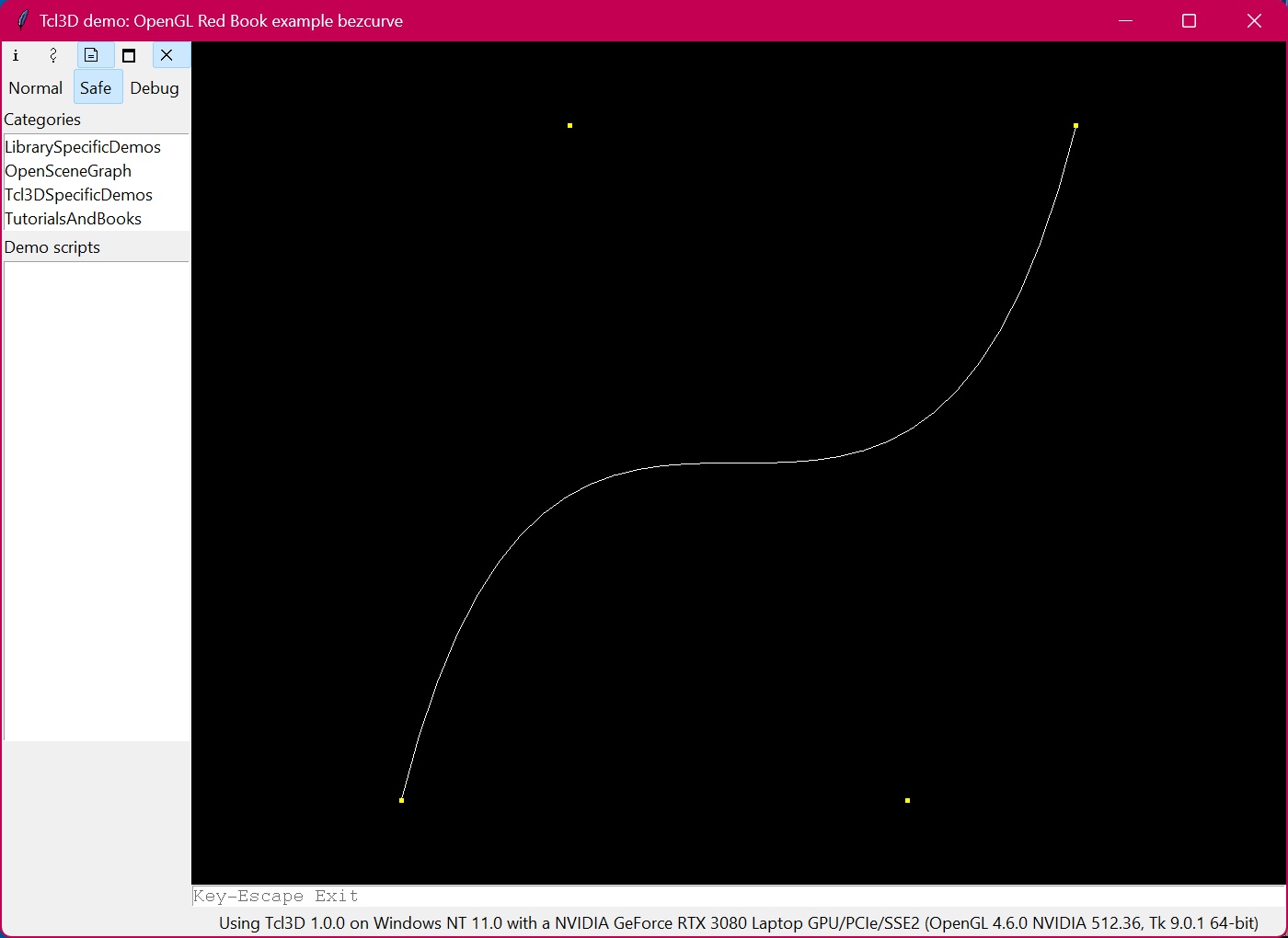Choose OpenSceneGraph category
Screen dimensions: 1288x938
(x=96, y=171)
